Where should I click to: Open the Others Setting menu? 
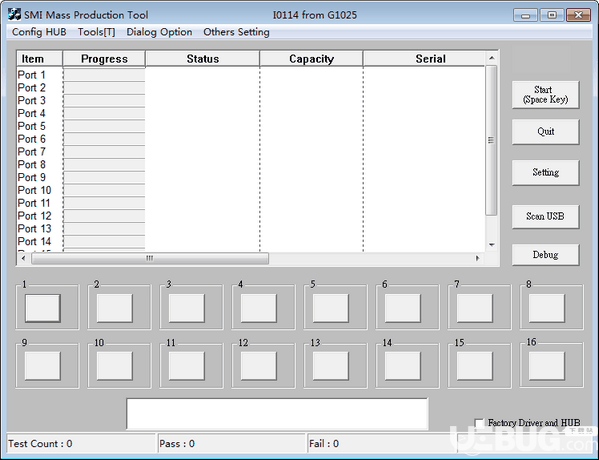236,32
